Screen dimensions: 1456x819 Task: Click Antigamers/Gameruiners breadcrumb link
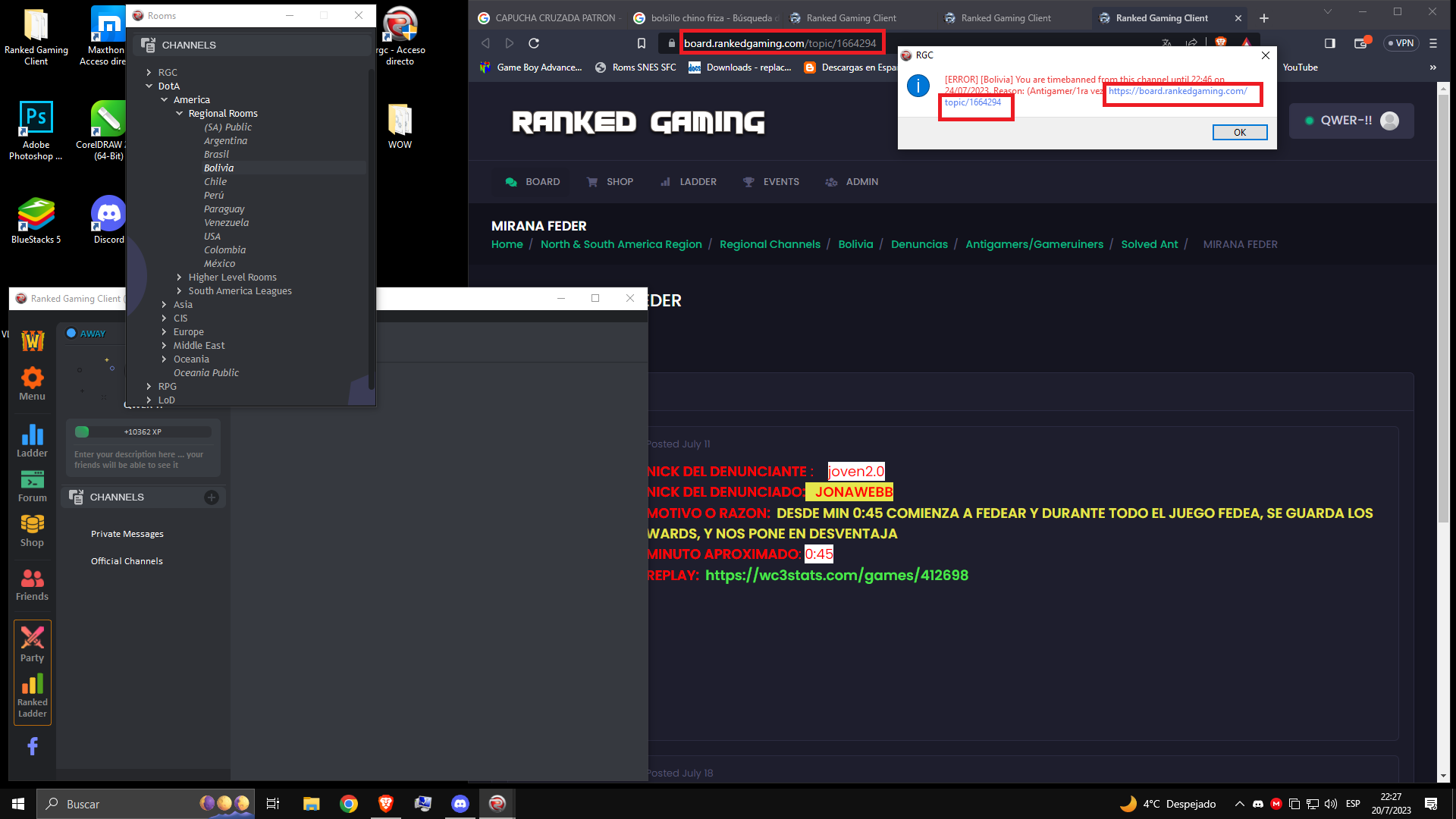click(x=1034, y=244)
